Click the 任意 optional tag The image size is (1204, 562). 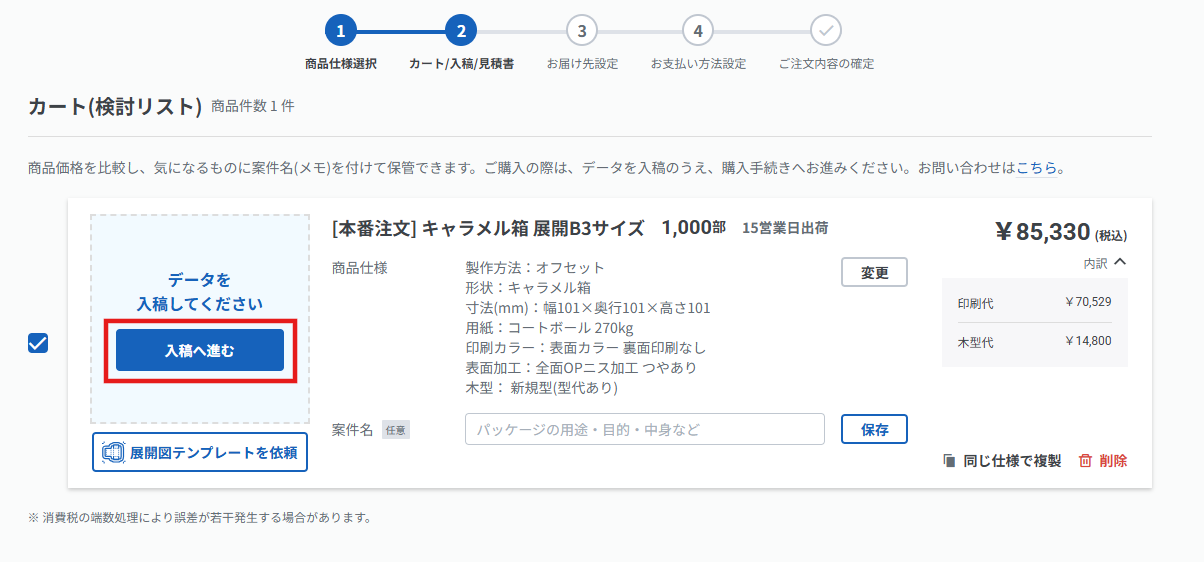click(x=396, y=430)
